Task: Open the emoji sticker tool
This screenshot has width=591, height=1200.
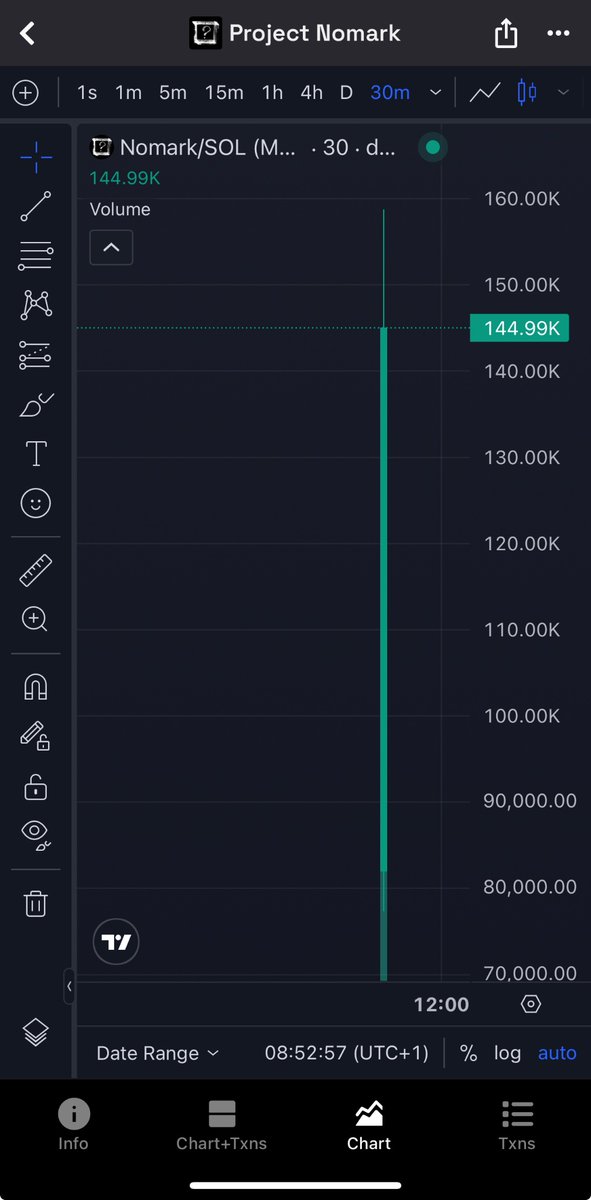Action: tap(36, 503)
